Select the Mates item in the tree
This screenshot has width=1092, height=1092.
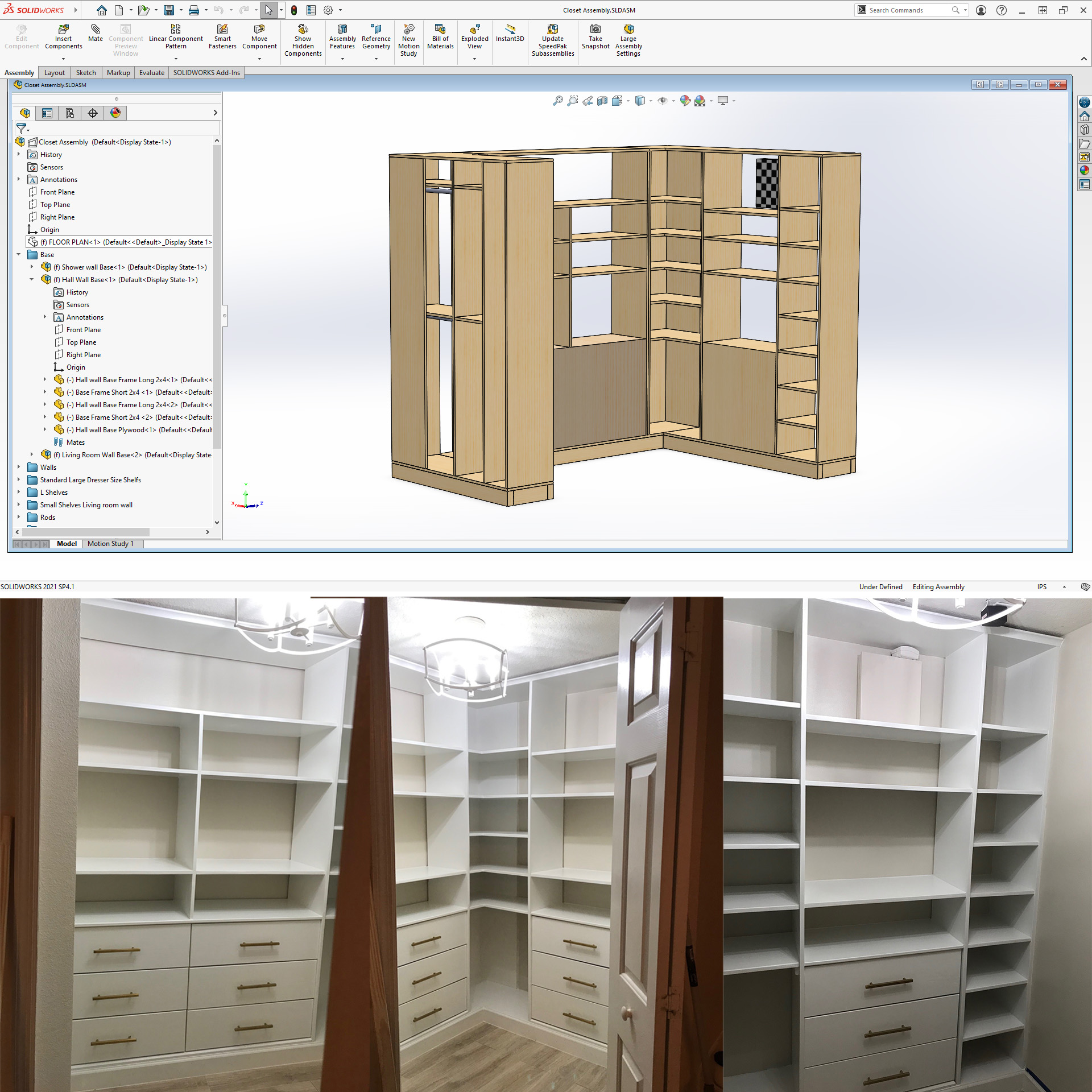pyautogui.click(x=69, y=442)
